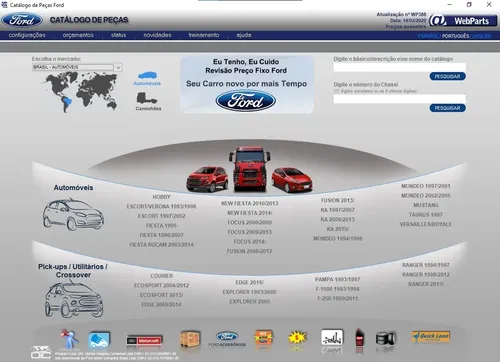Click the cardboard parts box icon
This screenshot has width=500, height=362.
pyautogui.click(x=190, y=339)
